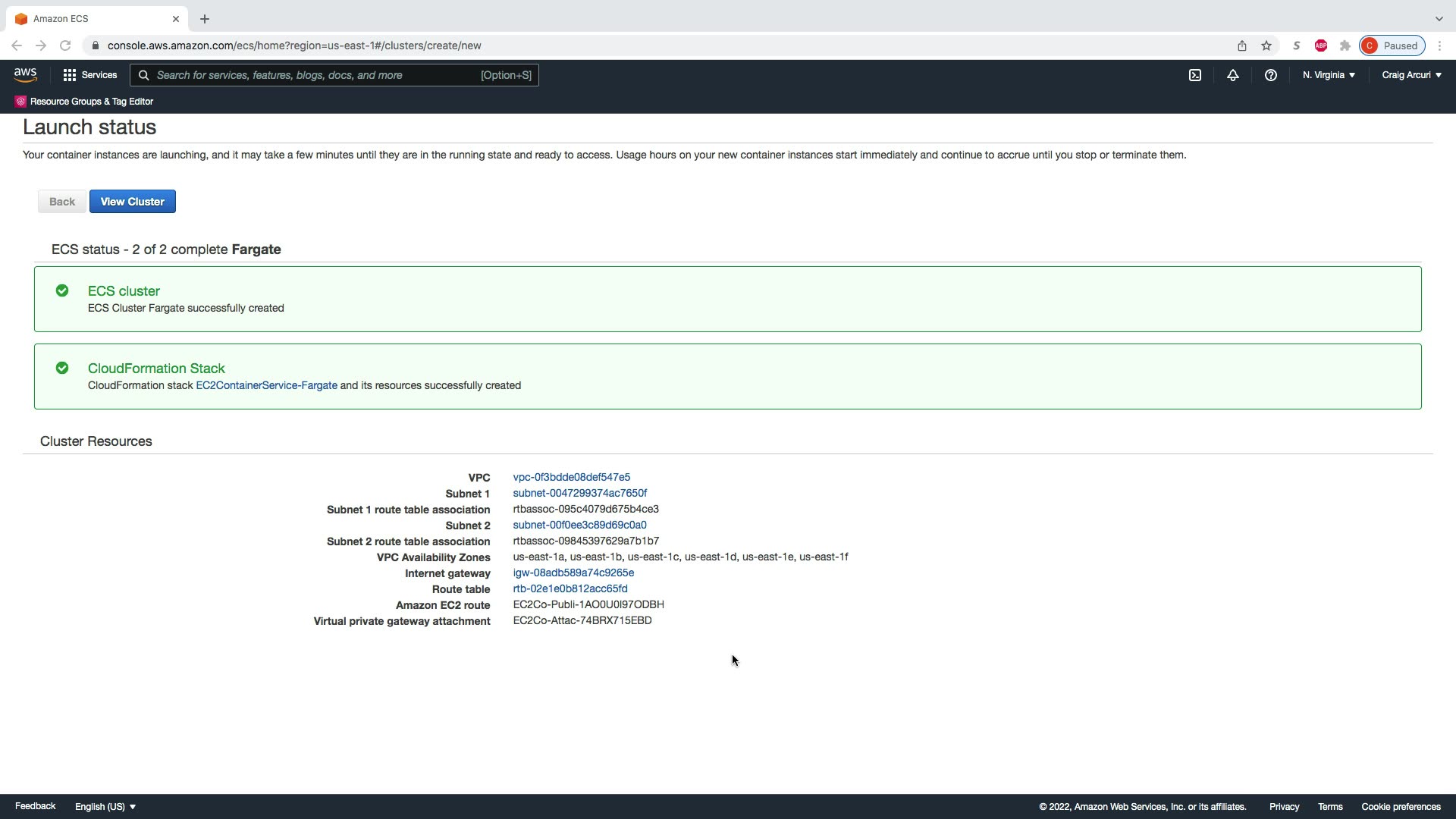Screen dimensions: 1456x819
Task: Switch to the Amazon ECS browser tab
Action: pos(91,18)
